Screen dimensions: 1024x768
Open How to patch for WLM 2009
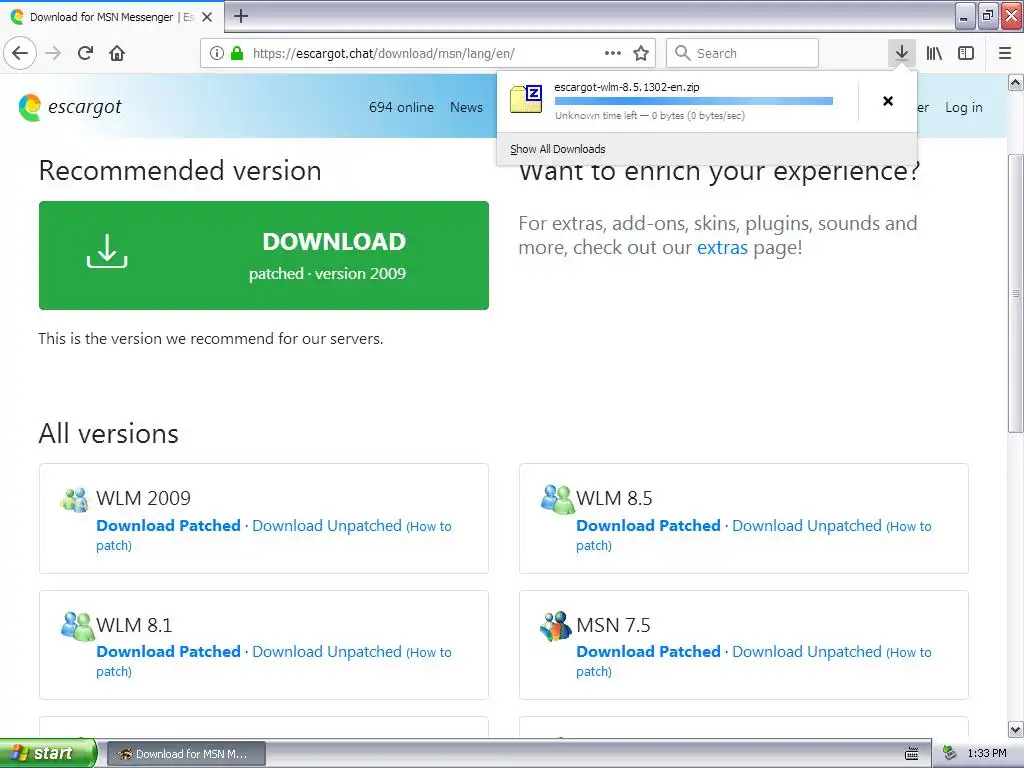273,536
